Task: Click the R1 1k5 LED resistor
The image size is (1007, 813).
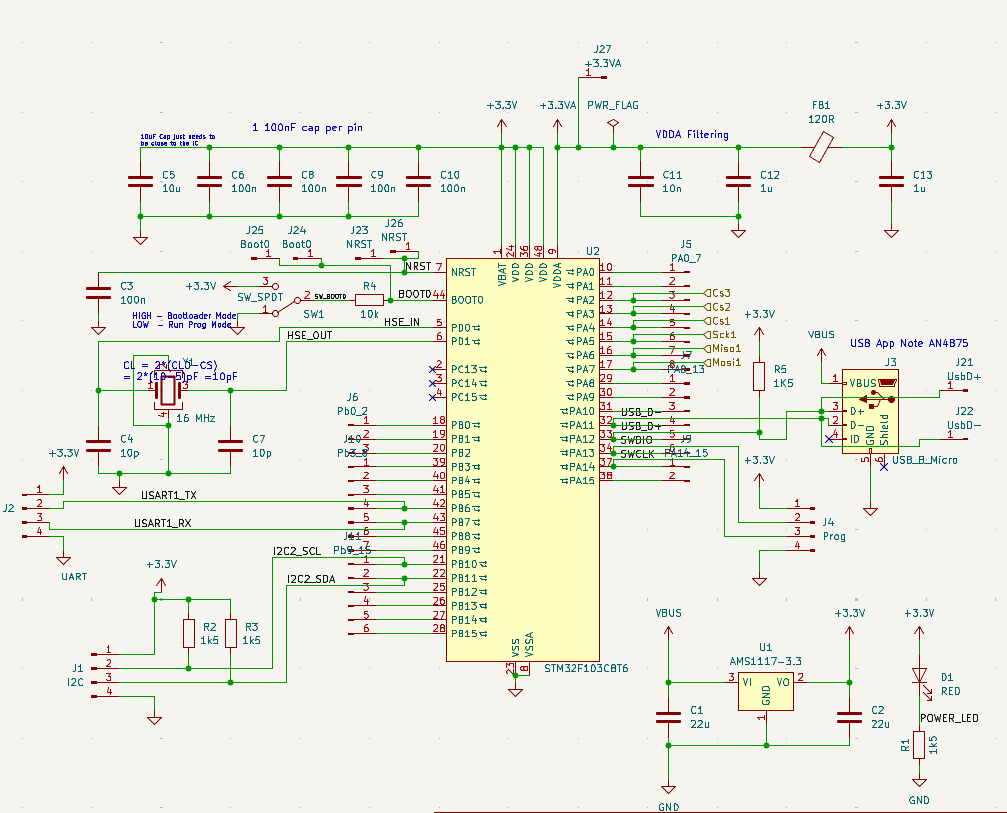Action: (x=919, y=744)
